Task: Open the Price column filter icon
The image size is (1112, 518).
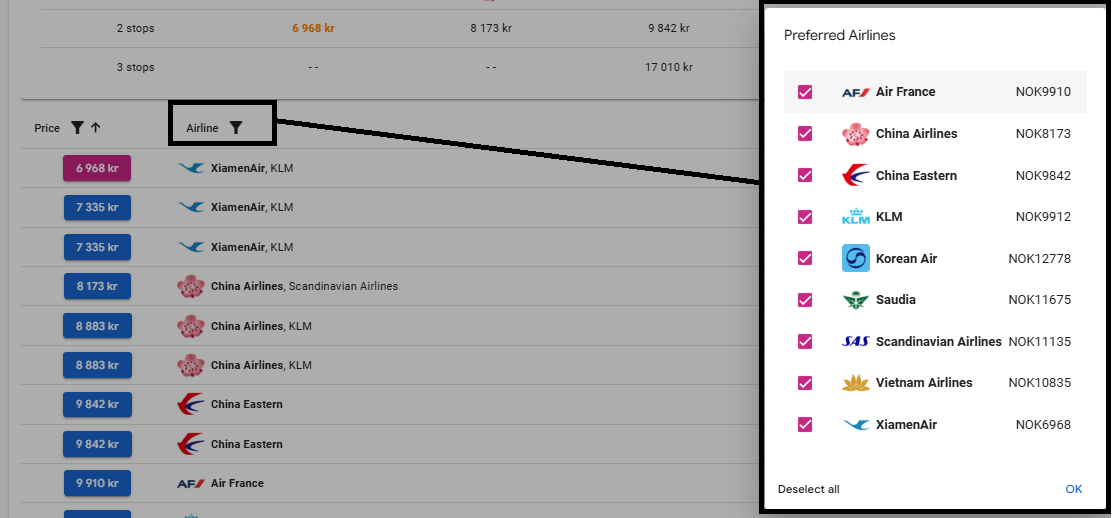Action: [x=77, y=128]
